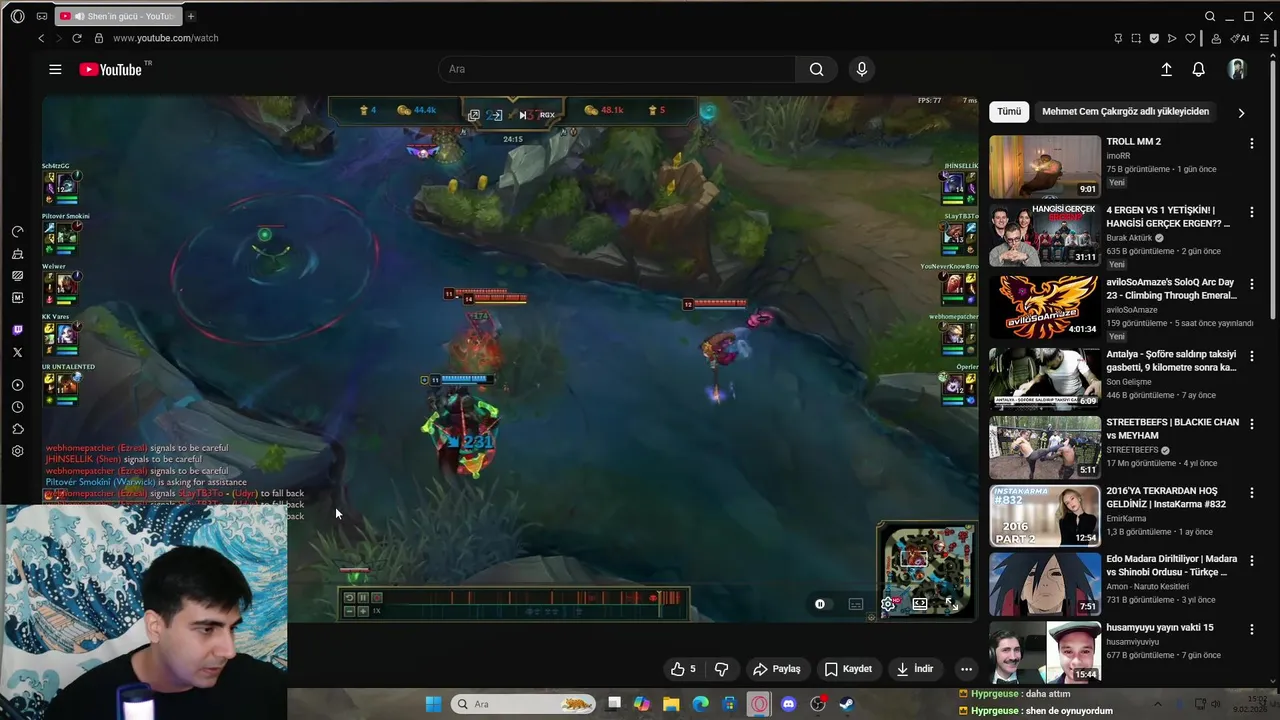Open options for the avilioSoAmaze SoloQ video

point(1251,284)
